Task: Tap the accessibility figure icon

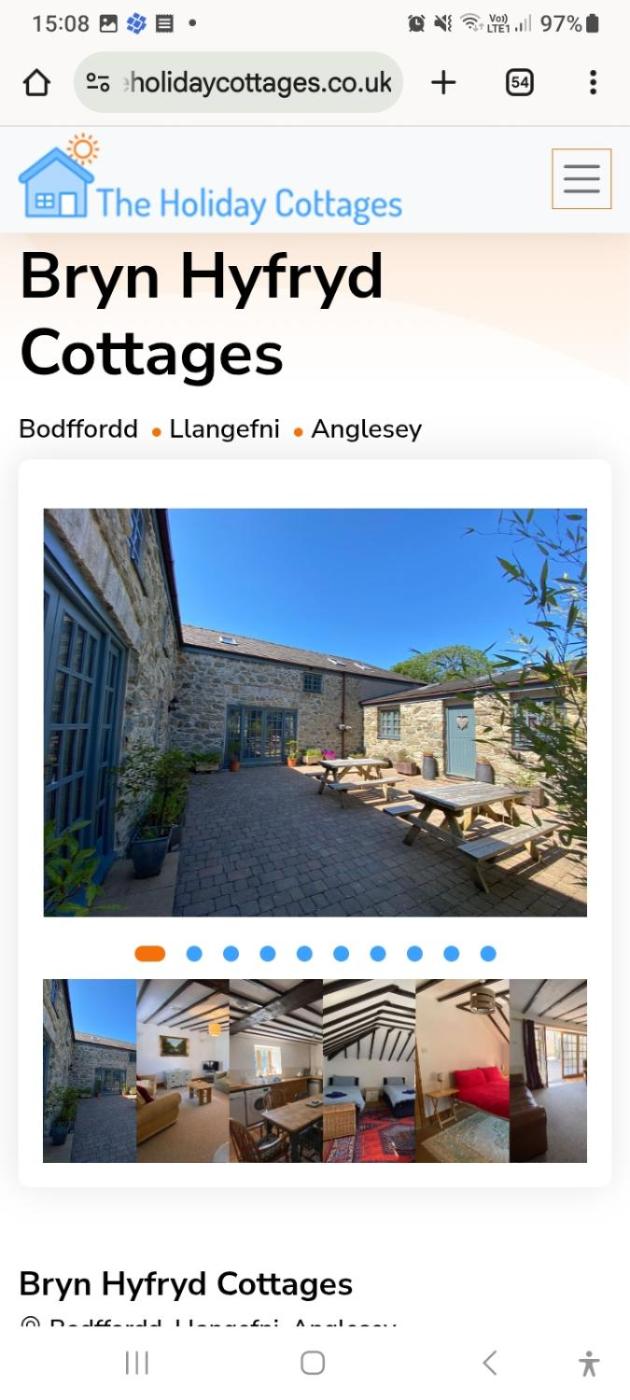Action: pyautogui.click(x=589, y=1363)
